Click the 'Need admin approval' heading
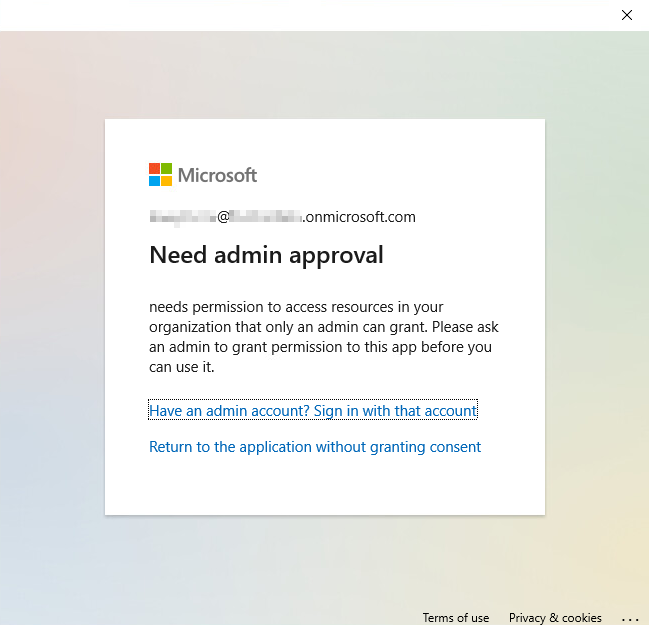 pos(266,255)
